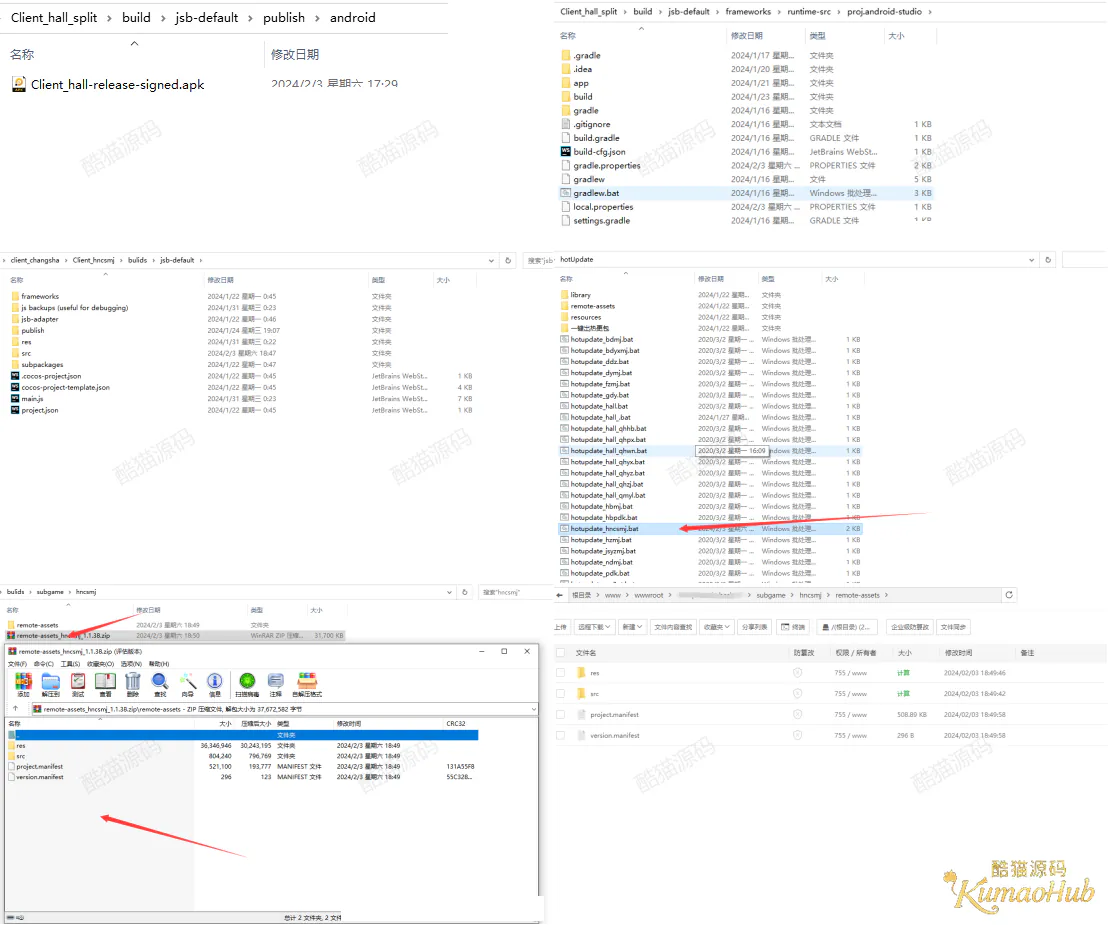Open the WinRAR 文件(F) menu

17,664
